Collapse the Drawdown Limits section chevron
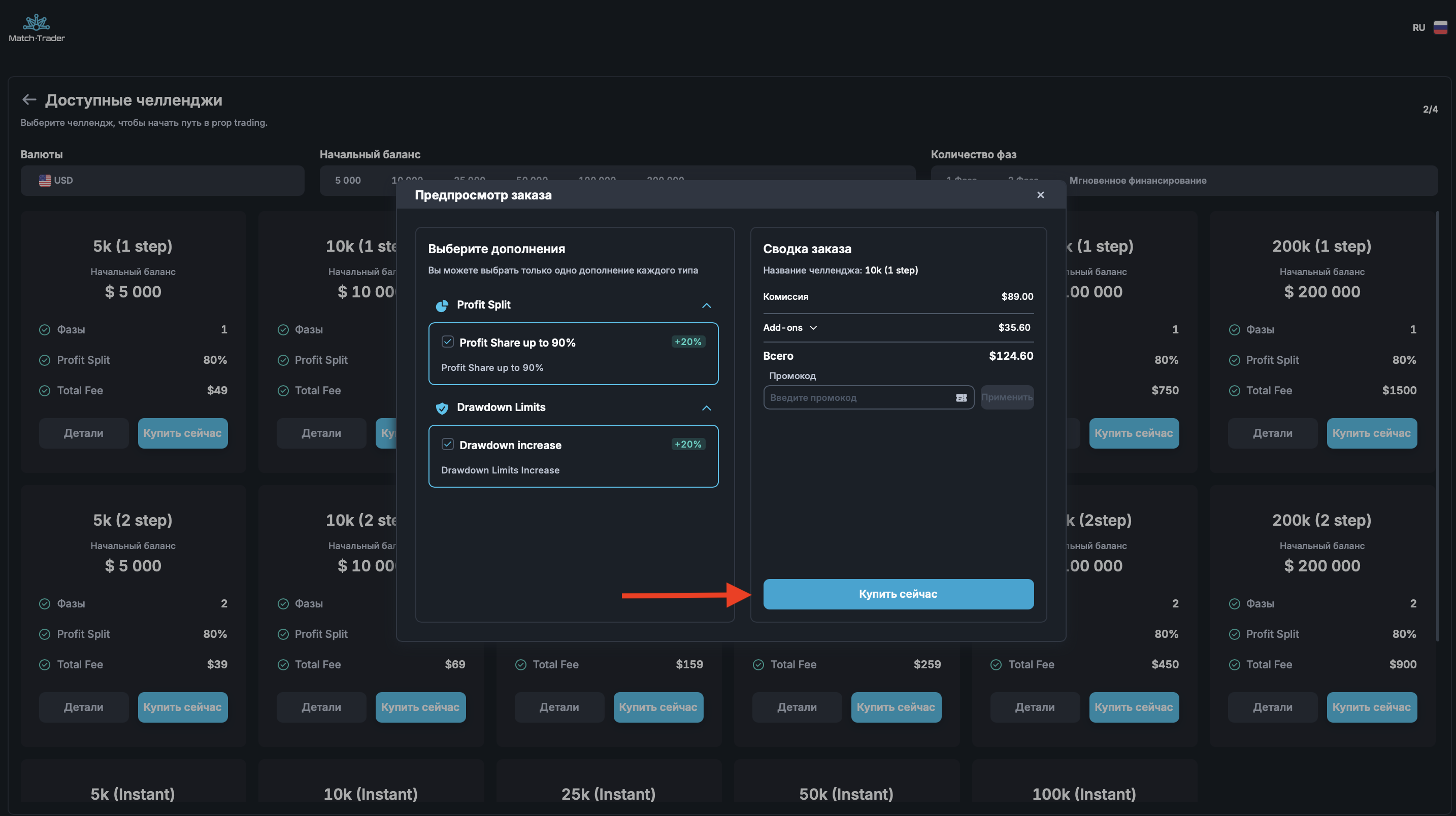 point(706,408)
